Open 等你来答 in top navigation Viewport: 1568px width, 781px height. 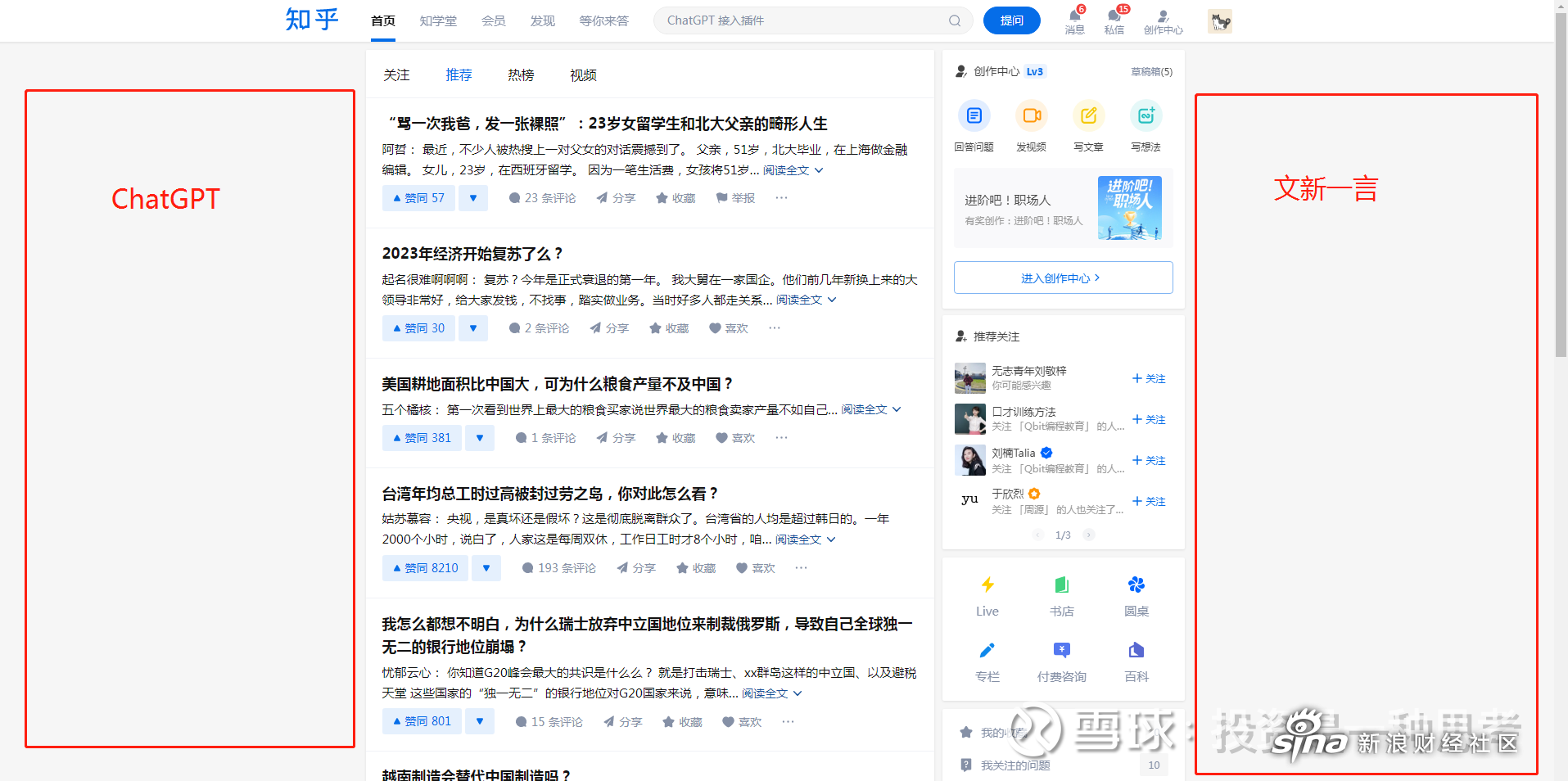(604, 21)
